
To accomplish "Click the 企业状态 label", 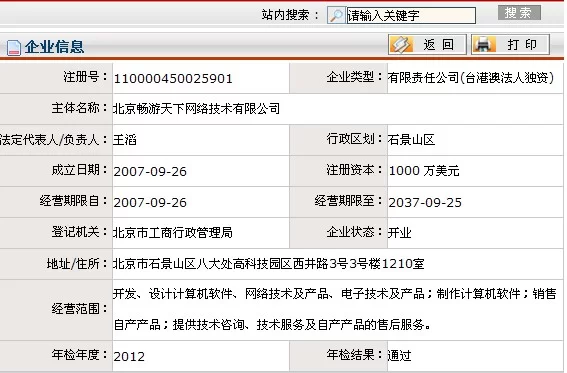I will coord(355,232).
